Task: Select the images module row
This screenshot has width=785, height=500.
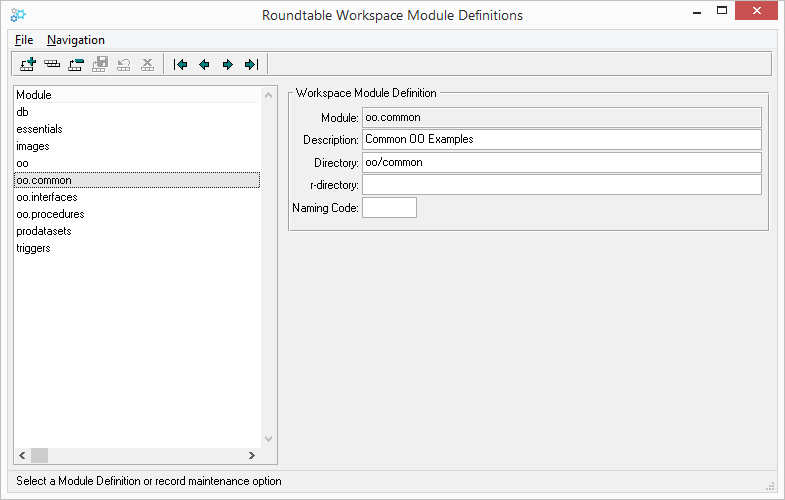Action: (137, 146)
